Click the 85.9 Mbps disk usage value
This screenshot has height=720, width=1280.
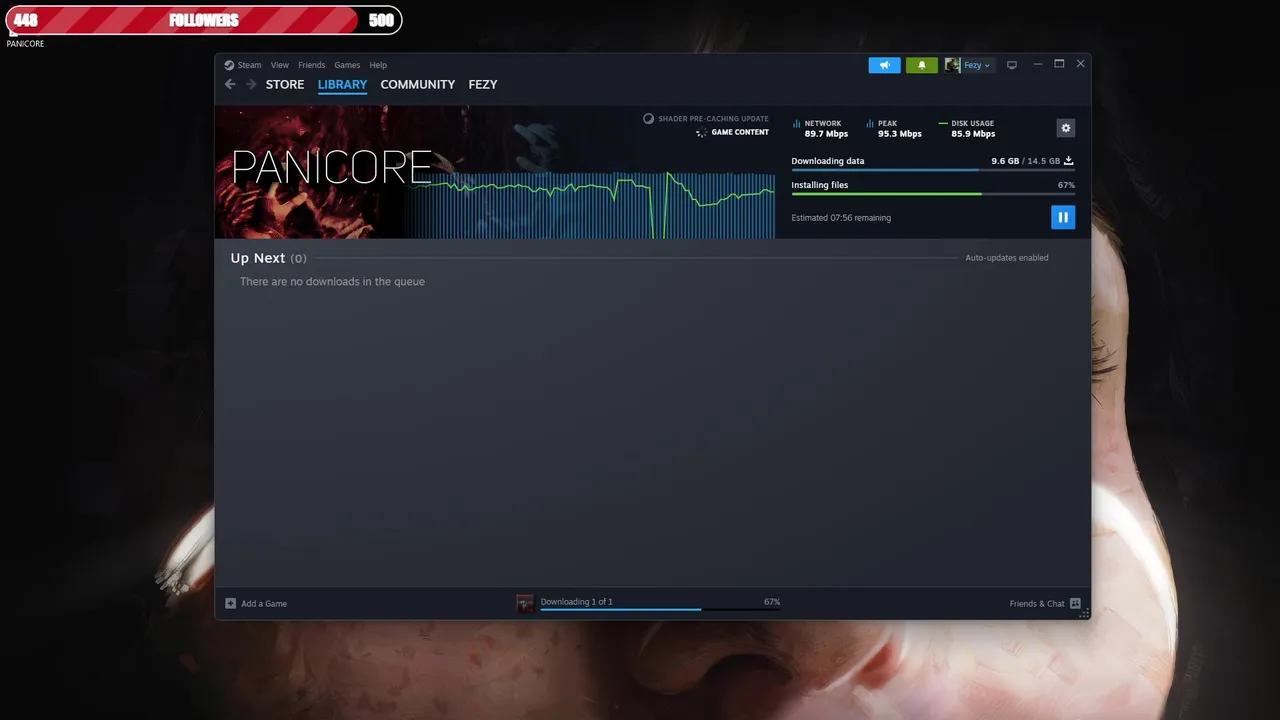973,134
